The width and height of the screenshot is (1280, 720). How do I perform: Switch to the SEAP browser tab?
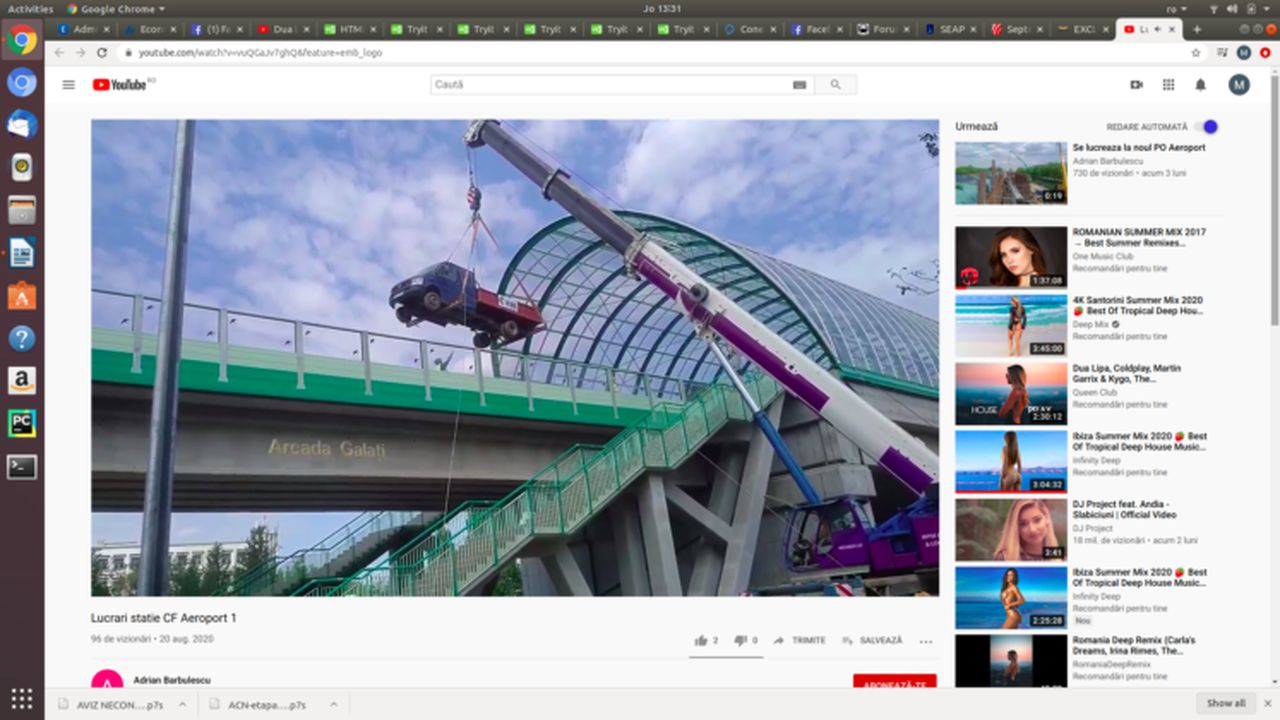[x=946, y=29]
